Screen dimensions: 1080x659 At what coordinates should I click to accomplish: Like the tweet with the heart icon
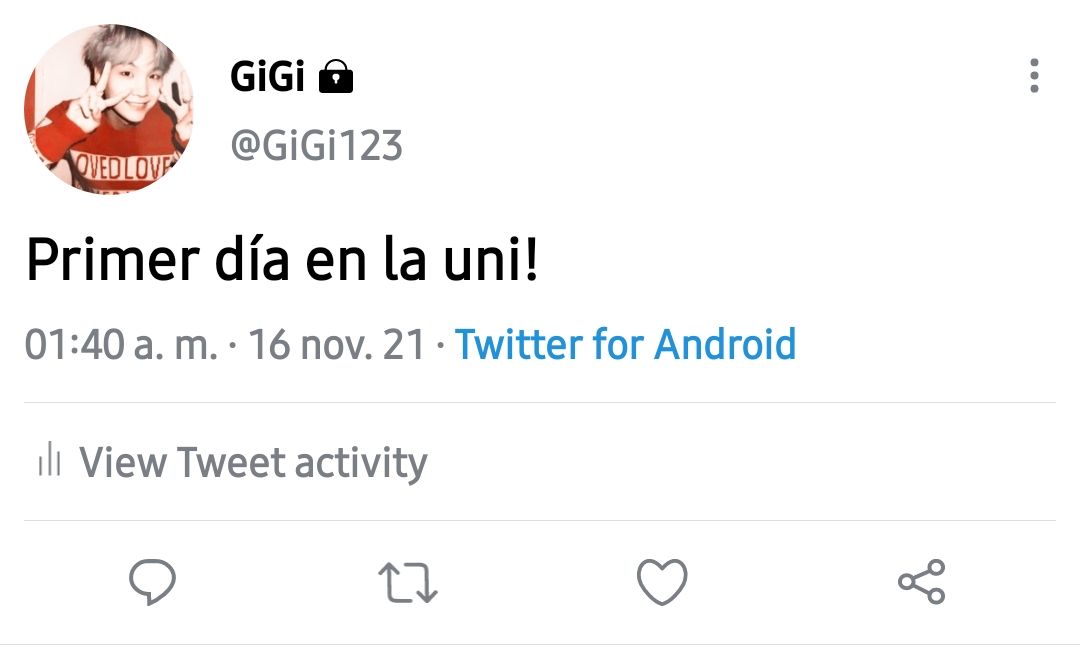coord(662,582)
